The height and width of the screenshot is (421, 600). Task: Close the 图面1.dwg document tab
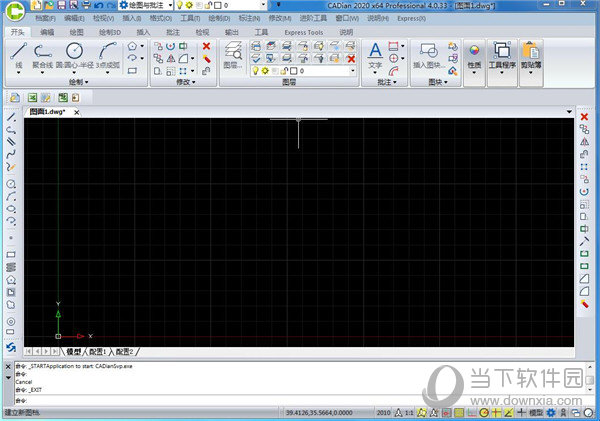[x=78, y=112]
